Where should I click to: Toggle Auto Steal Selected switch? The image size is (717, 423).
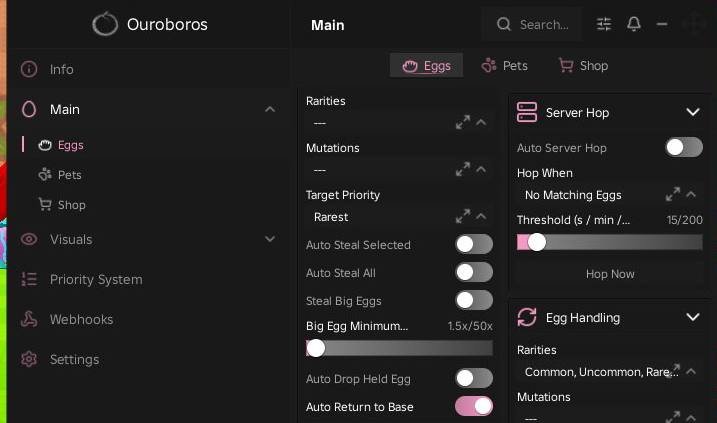pos(474,244)
